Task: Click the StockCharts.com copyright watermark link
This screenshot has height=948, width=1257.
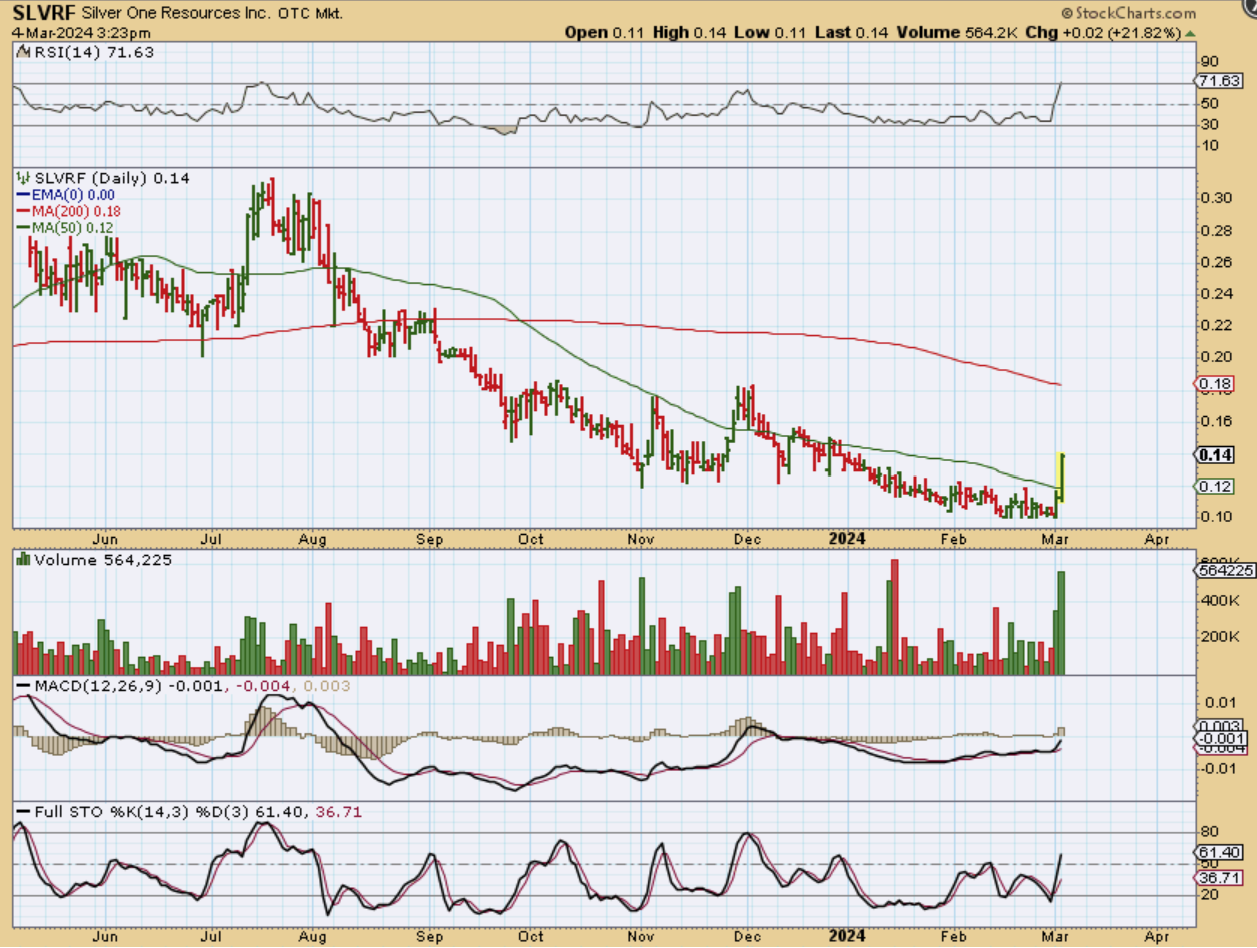Action: pos(1129,13)
